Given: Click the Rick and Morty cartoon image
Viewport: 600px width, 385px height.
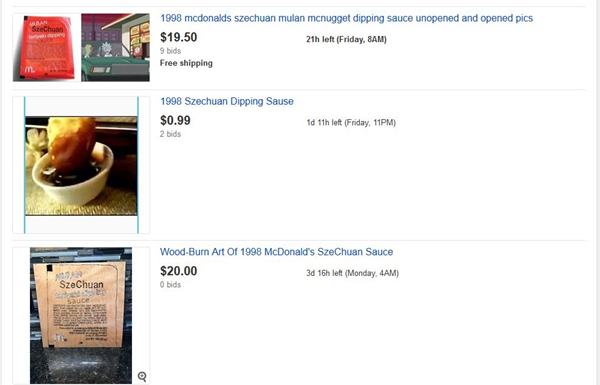Looking at the screenshot, I should [x=115, y=47].
